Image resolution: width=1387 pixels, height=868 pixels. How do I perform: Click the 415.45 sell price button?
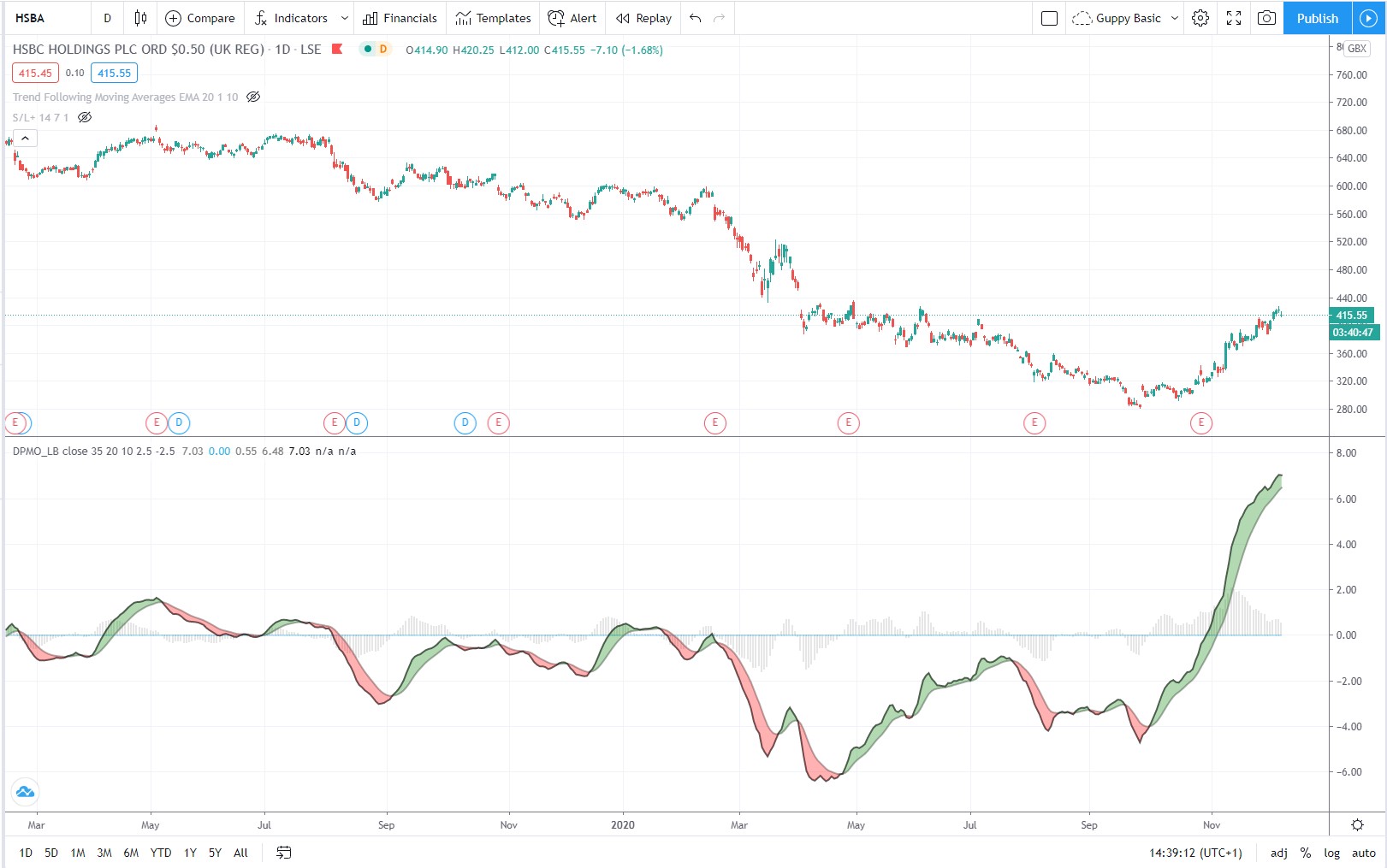point(35,73)
